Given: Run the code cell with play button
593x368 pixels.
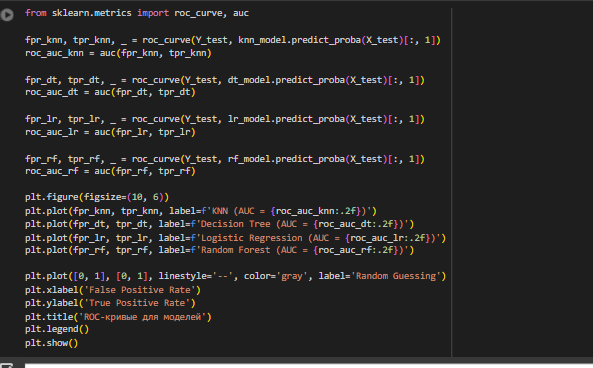Looking at the screenshot, I should [x=7, y=15].
